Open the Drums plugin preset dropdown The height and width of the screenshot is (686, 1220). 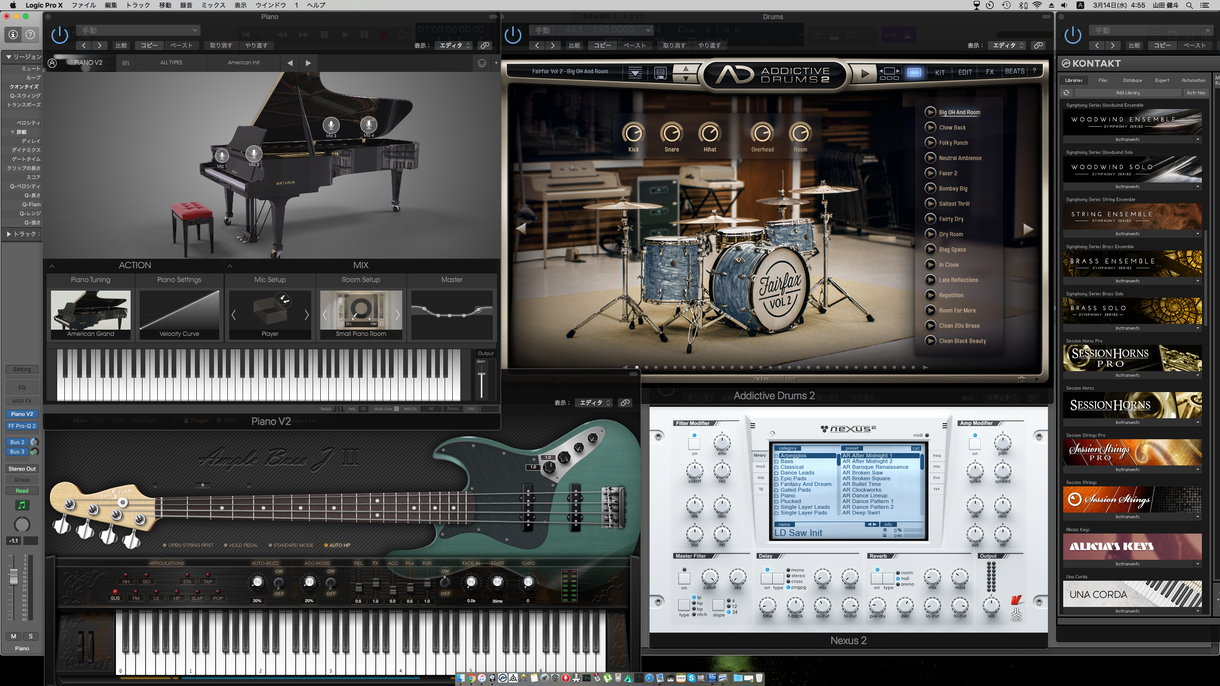590,31
